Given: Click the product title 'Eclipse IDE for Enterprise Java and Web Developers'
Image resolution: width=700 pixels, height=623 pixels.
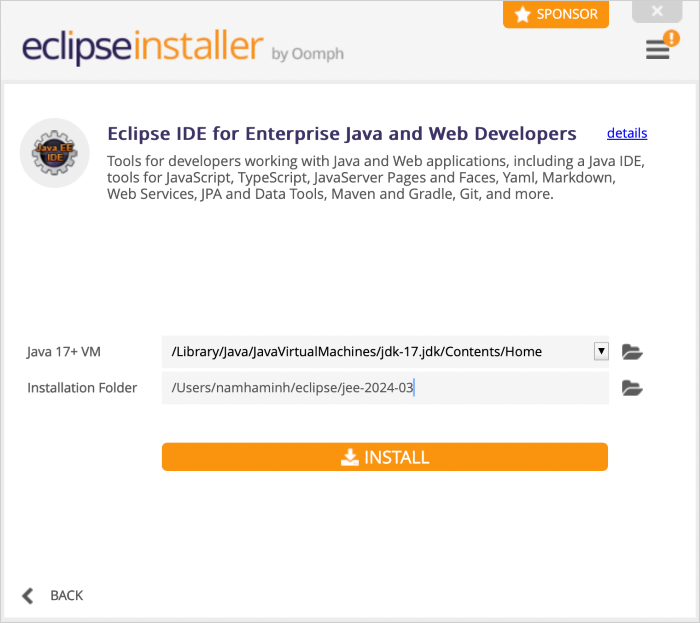Looking at the screenshot, I should [x=342, y=133].
